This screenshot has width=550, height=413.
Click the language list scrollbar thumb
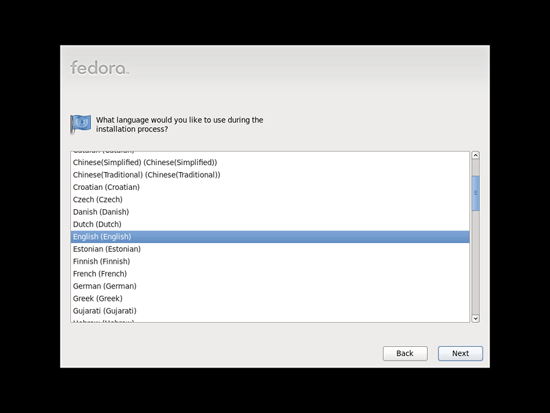(x=476, y=193)
